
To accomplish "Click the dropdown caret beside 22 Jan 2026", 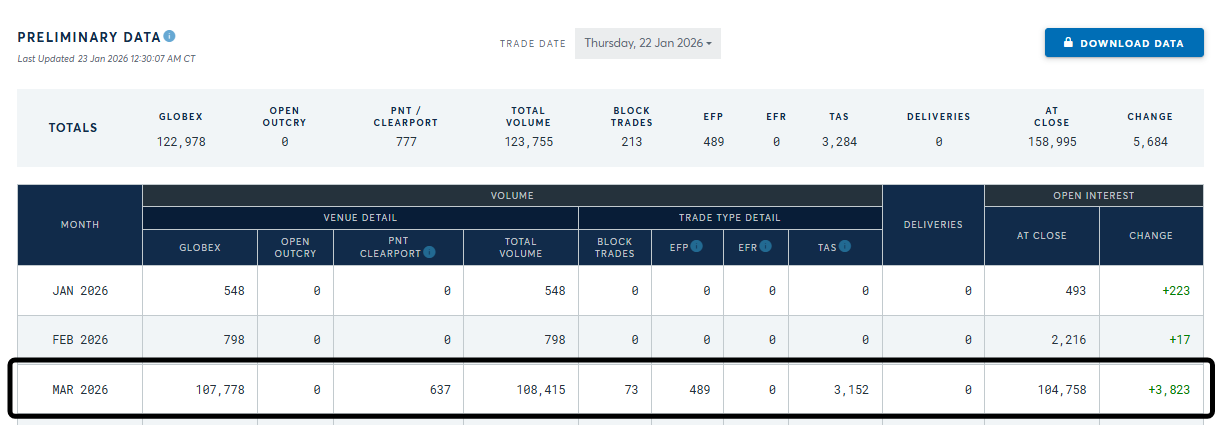I will click(709, 44).
